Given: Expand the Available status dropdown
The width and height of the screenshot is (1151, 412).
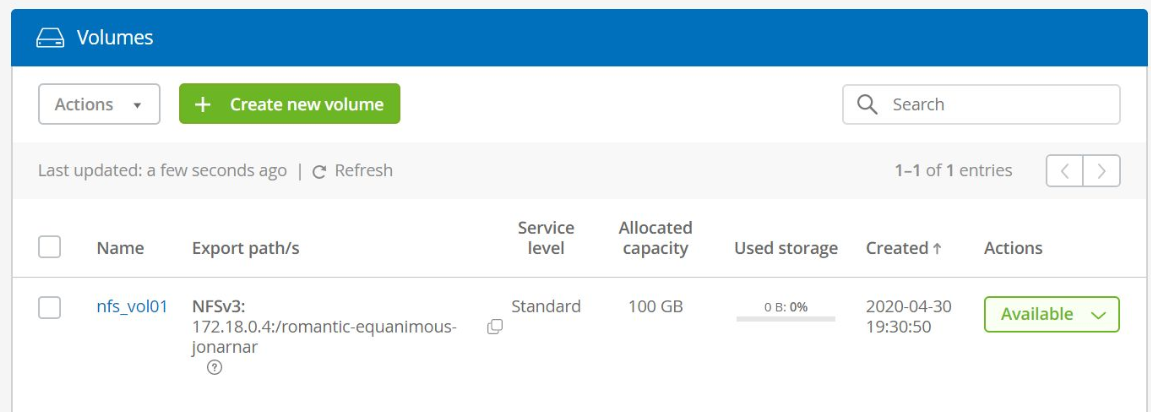Looking at the screenshot, I should point(1051,314).
